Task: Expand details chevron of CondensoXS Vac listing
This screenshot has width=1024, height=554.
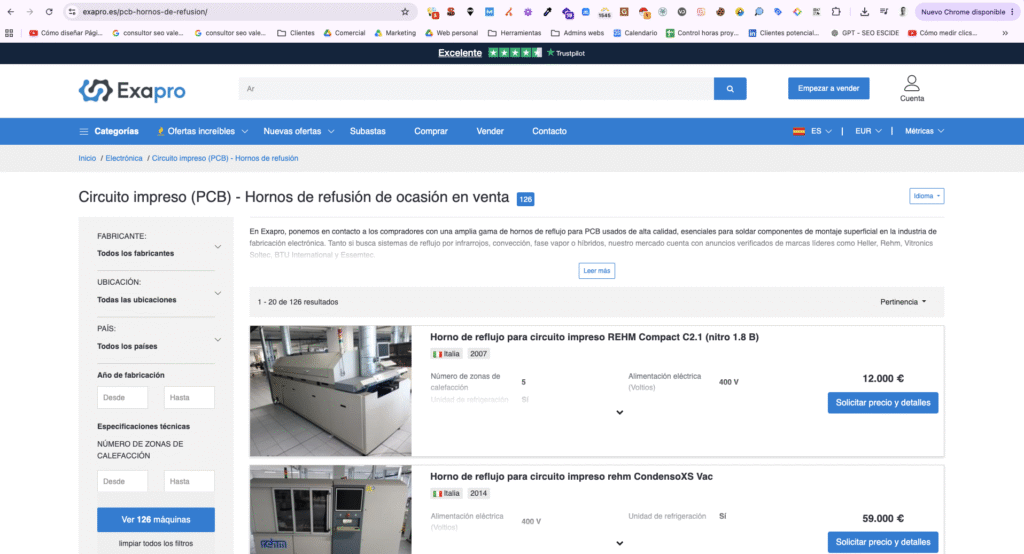Action: [620, 544]
